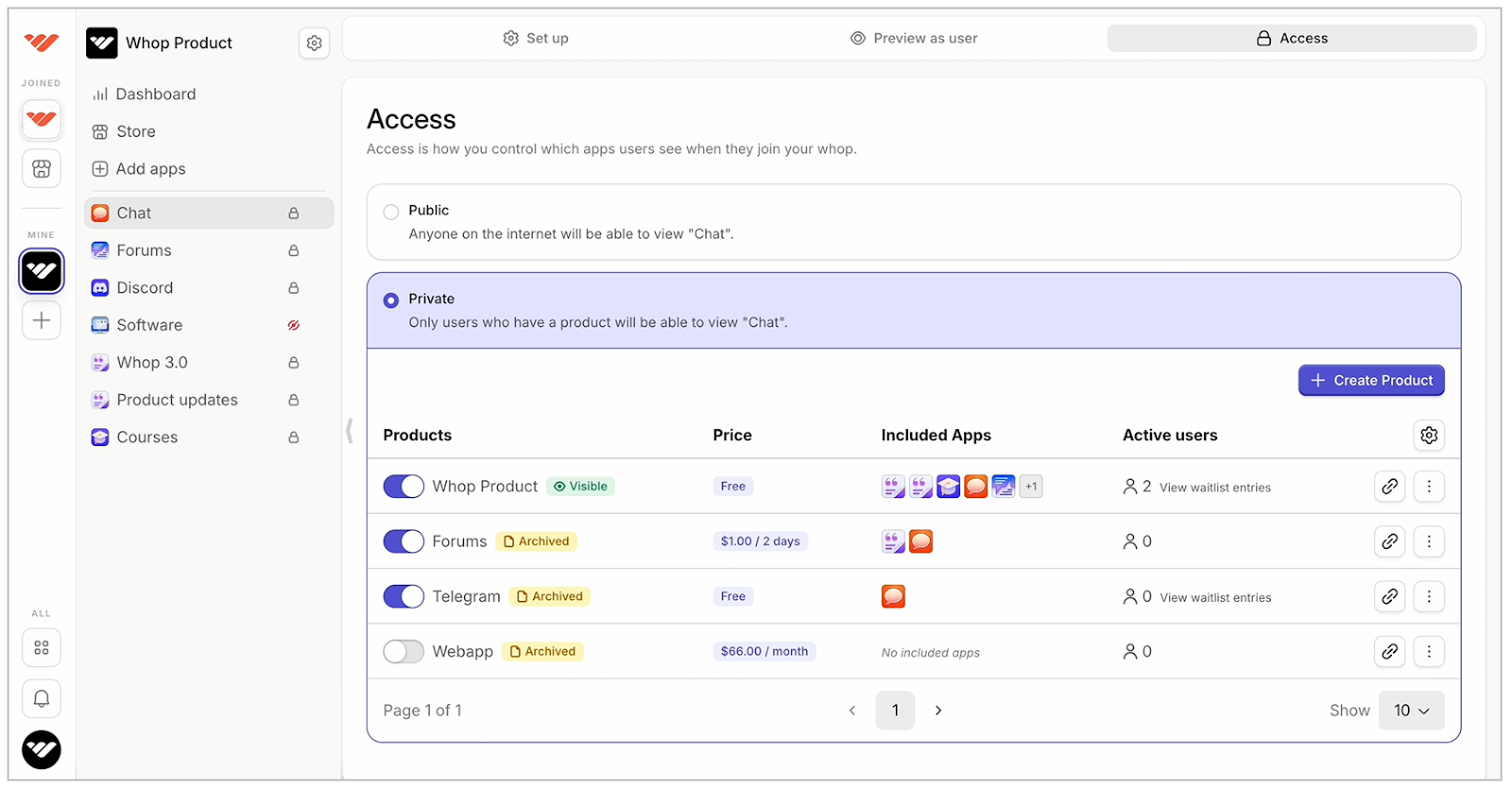Image resolution: width=1512 pixels, height=789 pixels.
Task: Click the Archived badge on Webapp row
Action: coord(542,651)
